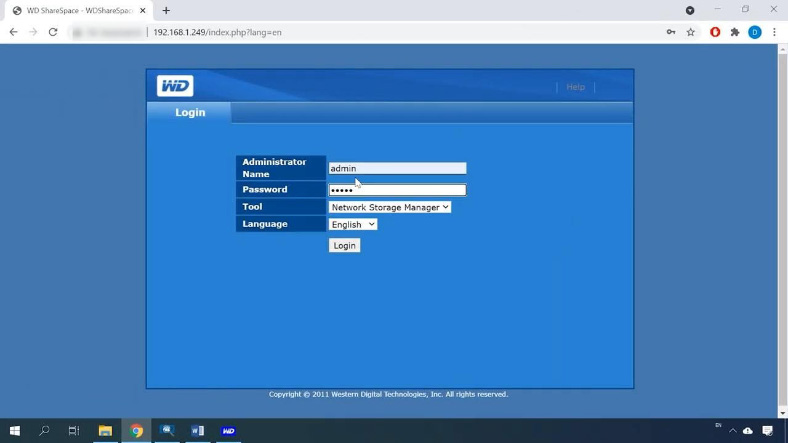Focus the Password input field
788x443 pixels.
(x=397, y=190)
